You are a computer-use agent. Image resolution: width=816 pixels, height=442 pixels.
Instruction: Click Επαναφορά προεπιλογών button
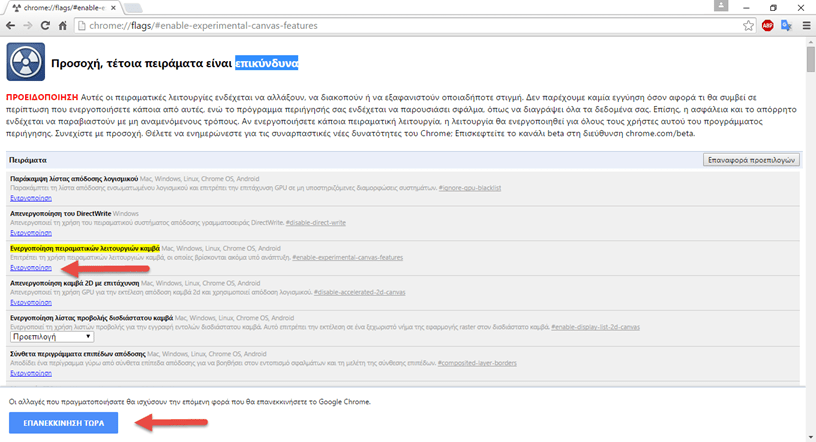[x=751, y=160]
